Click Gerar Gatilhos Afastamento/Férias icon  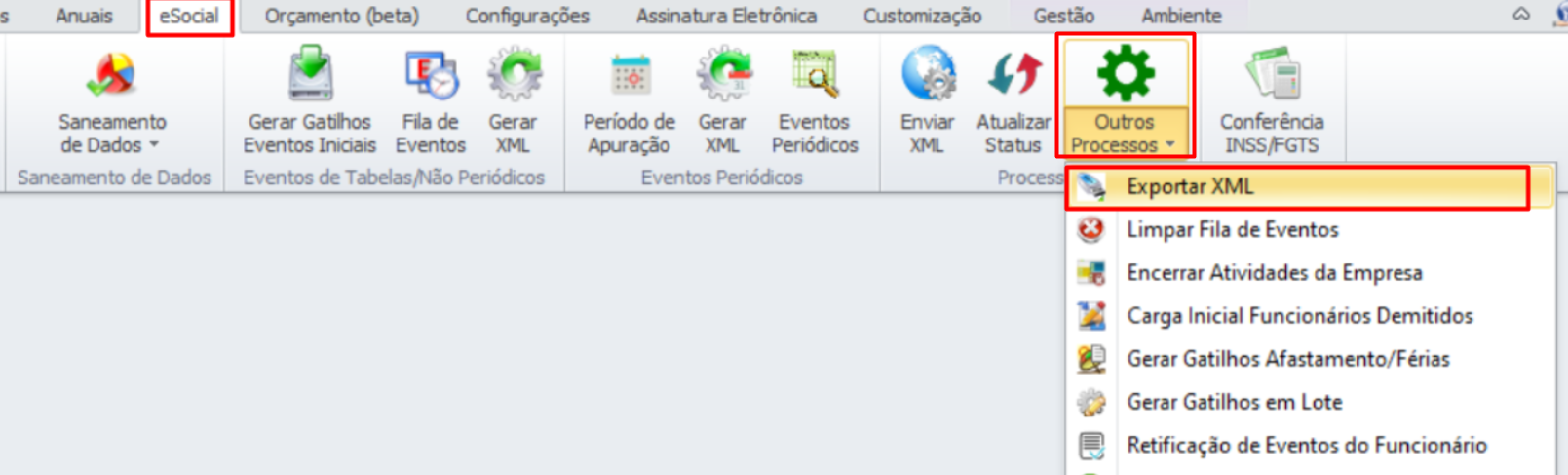pyautogui.click(x=1091, y=359)
